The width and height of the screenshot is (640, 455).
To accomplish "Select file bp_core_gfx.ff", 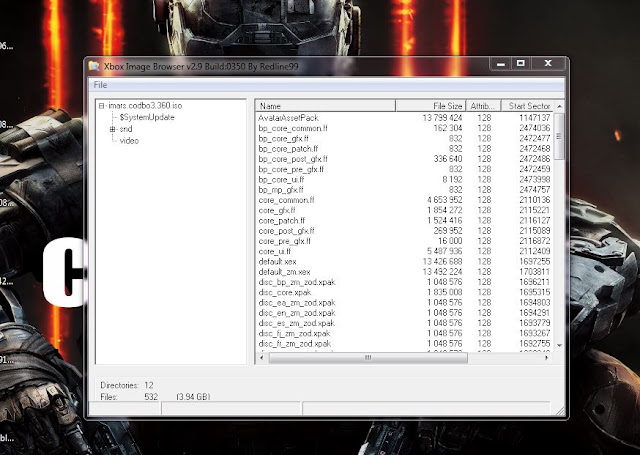I will tap(284, 138).
